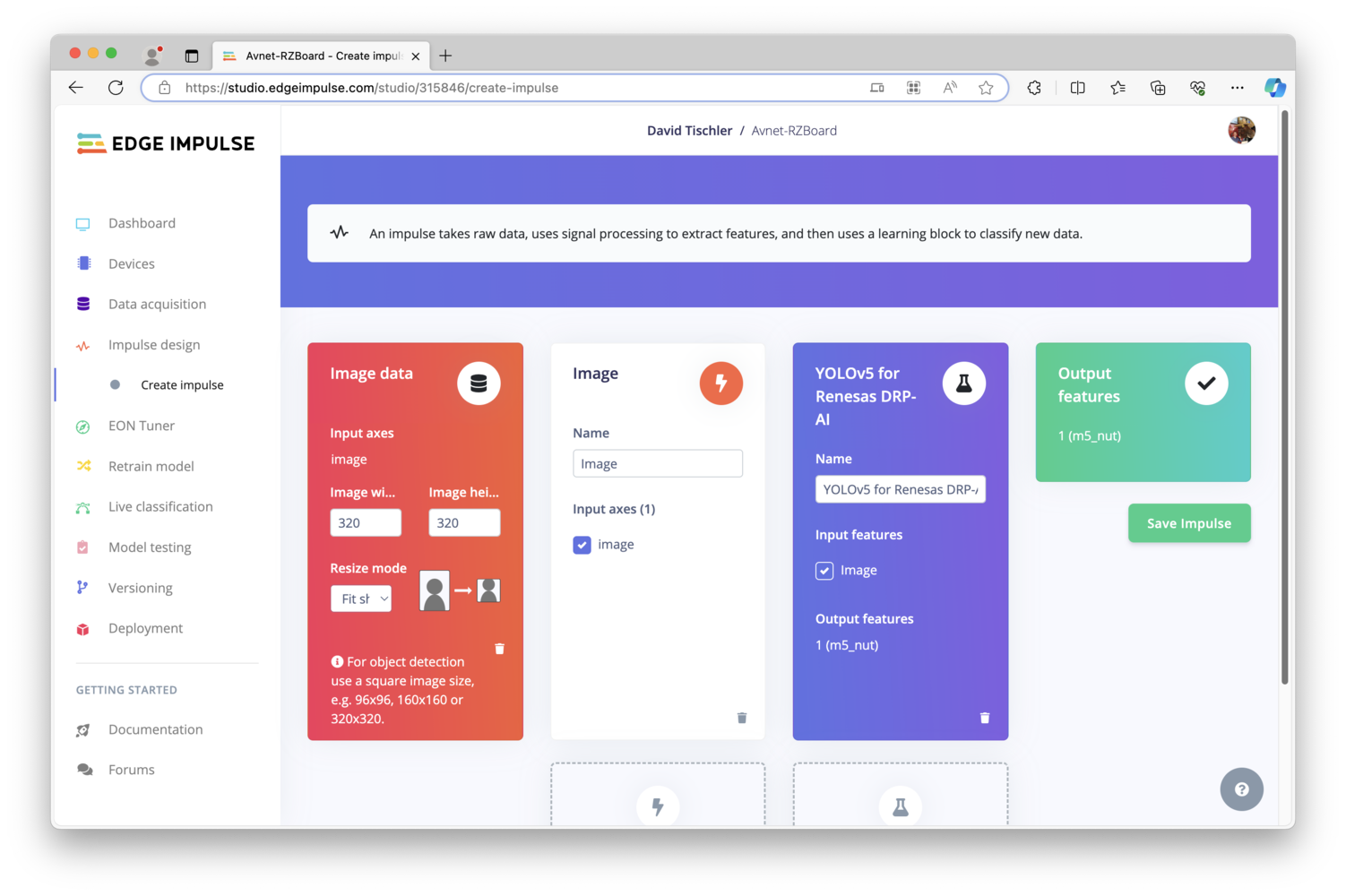Image resolution: width=1346 pixels, height=896 pixels.
Task: Open the Copilot sidebar icon
Action: 1275,88
